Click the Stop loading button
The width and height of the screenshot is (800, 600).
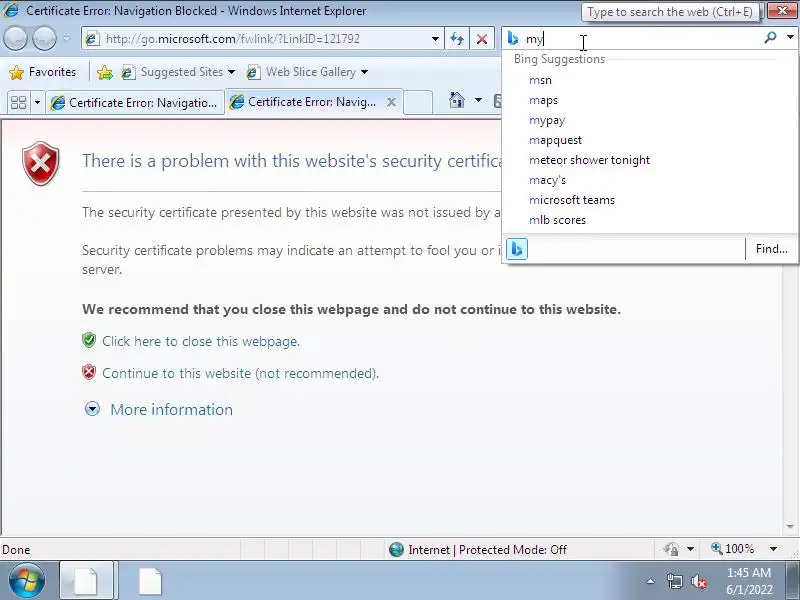pyautogui.click(x=482, y=39)
